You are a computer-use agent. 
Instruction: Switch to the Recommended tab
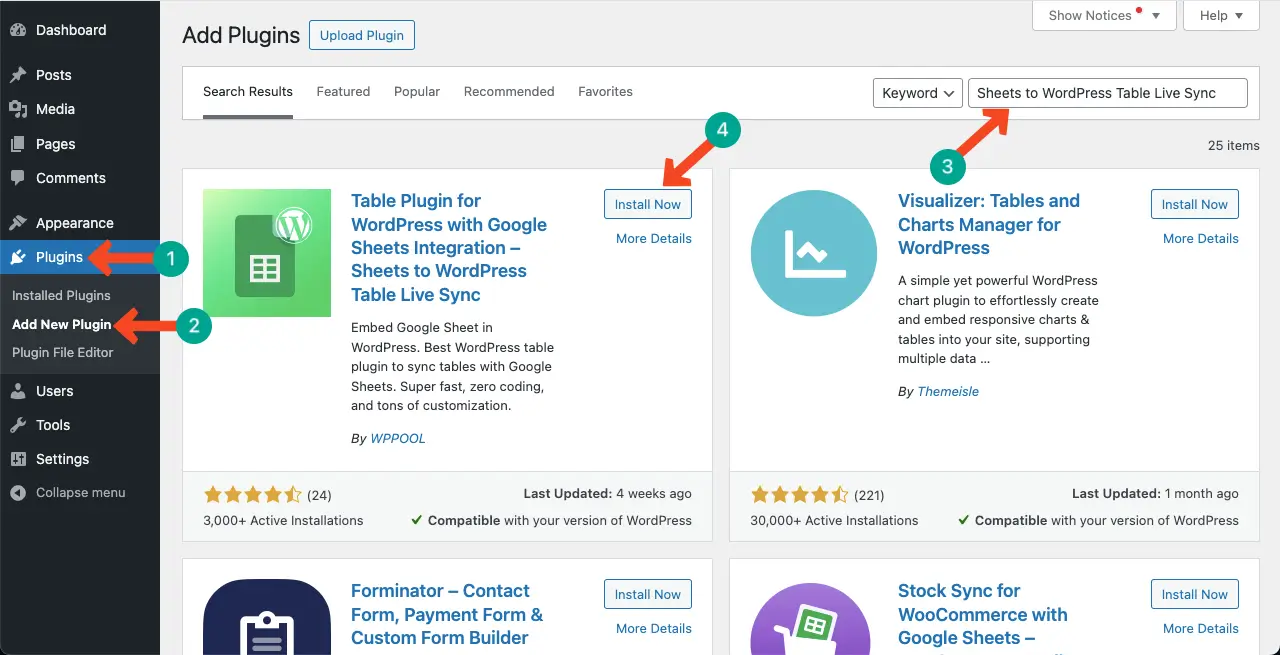pyautogui.click(x=509, y=92)
